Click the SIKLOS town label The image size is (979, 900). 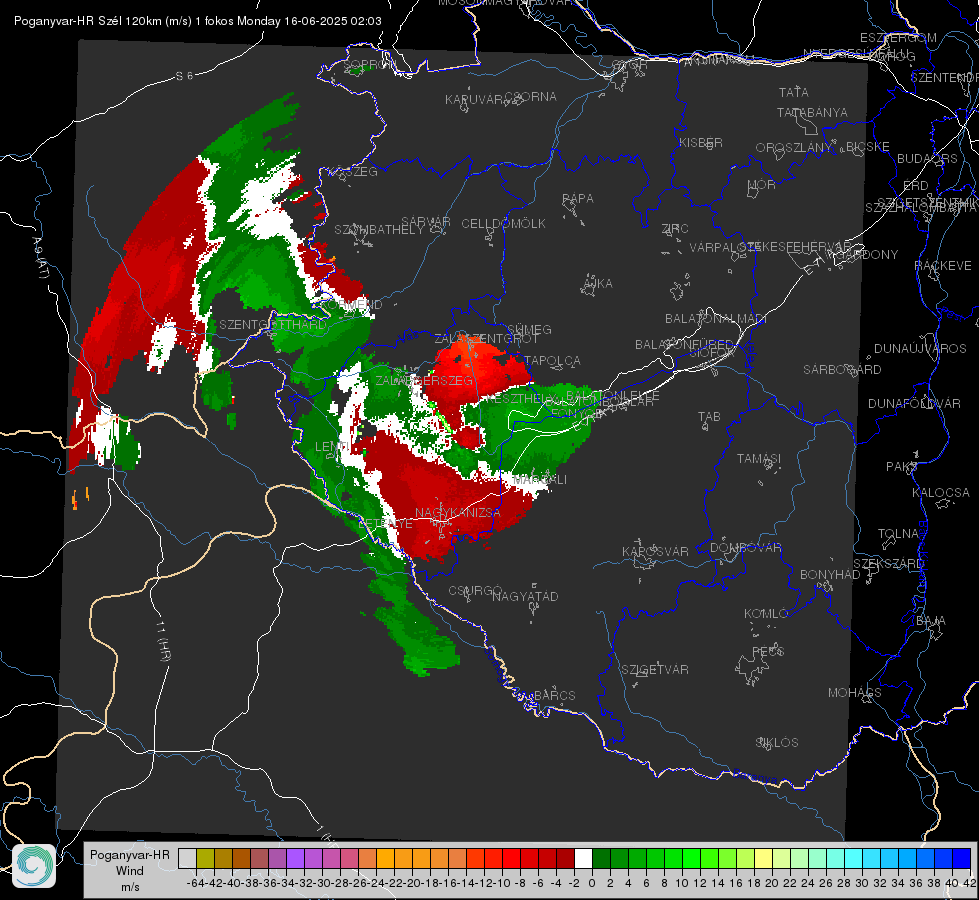click(777, 743)
